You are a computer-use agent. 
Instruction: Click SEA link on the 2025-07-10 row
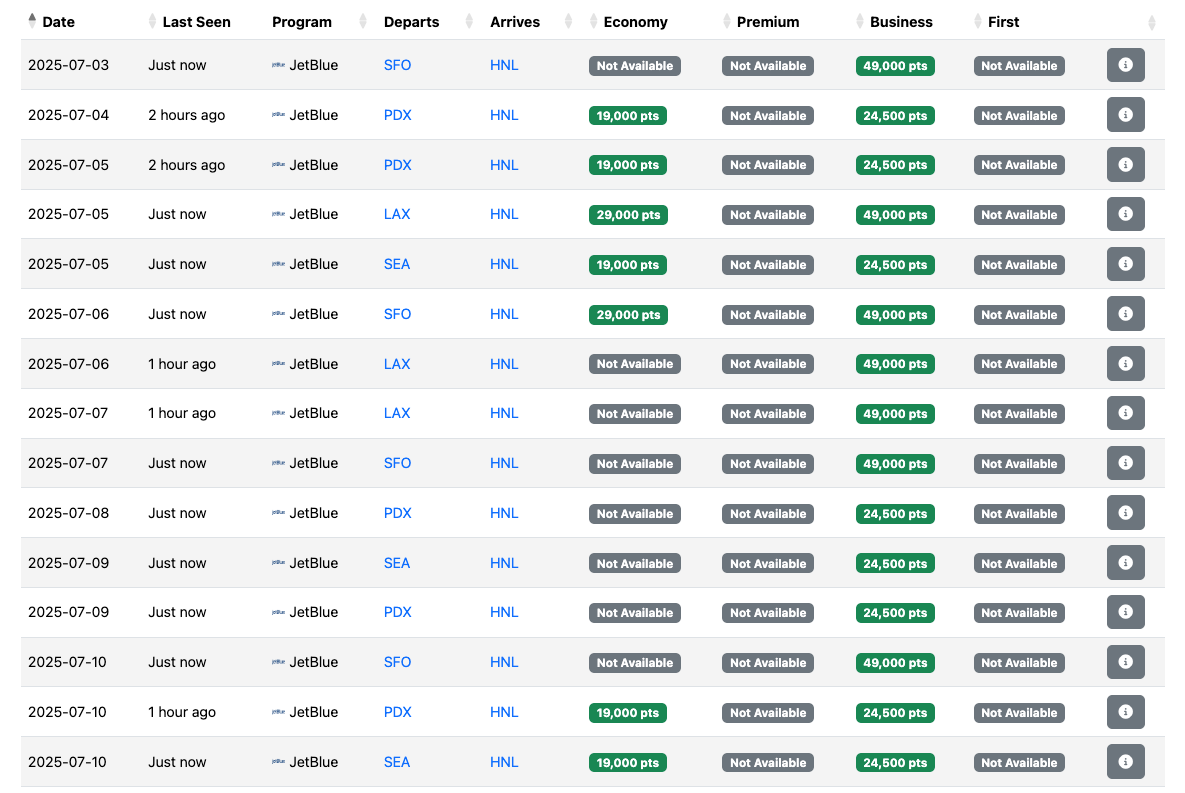[397, 761]
